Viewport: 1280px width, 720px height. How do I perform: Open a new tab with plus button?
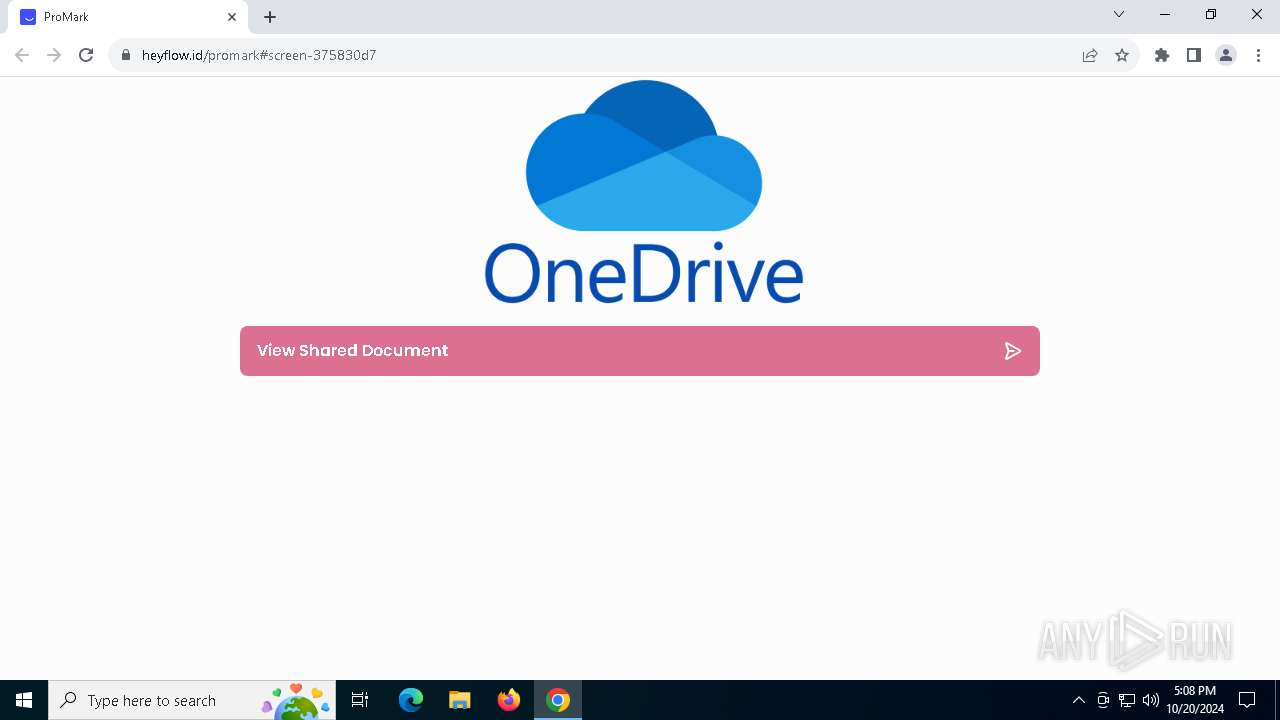point(270,17)
